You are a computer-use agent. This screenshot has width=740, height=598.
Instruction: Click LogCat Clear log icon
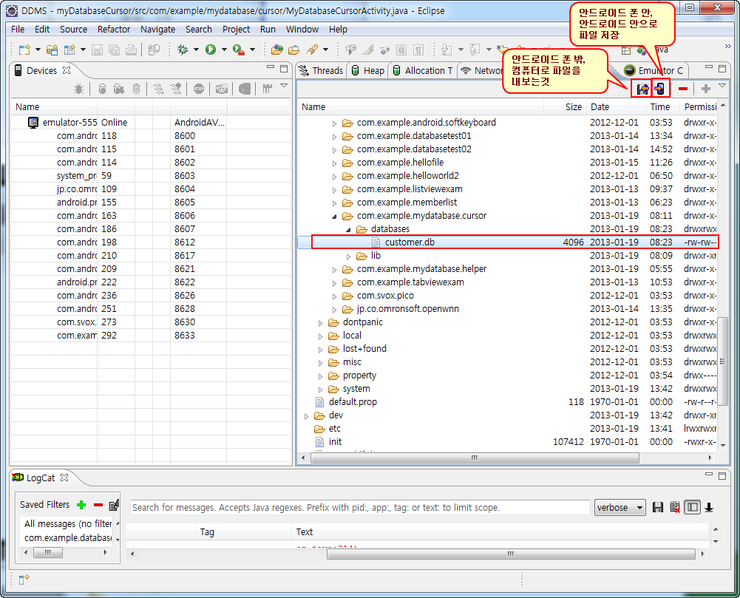coord(675,507)
